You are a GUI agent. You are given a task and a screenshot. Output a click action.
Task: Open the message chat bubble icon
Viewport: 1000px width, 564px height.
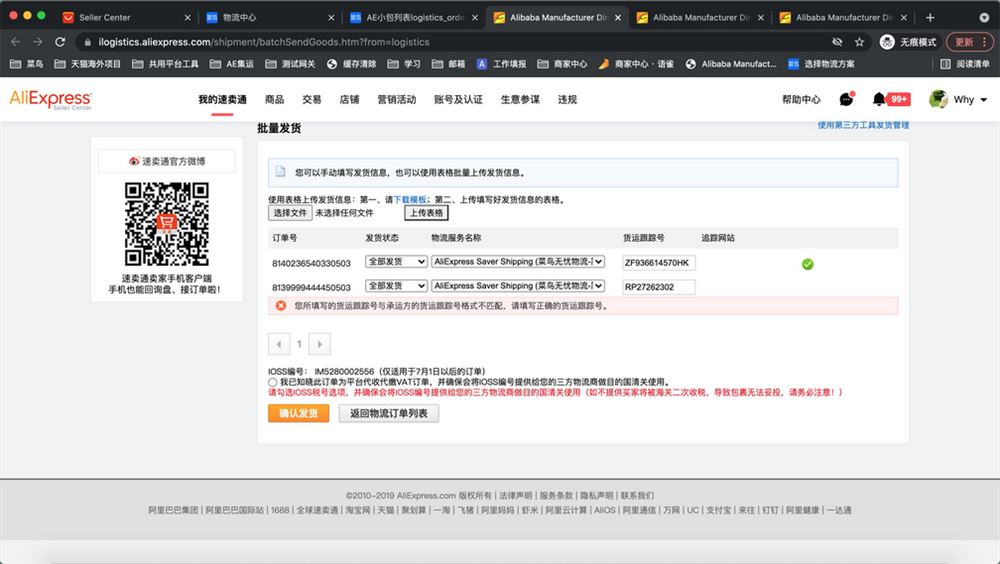tap(846, 99)
